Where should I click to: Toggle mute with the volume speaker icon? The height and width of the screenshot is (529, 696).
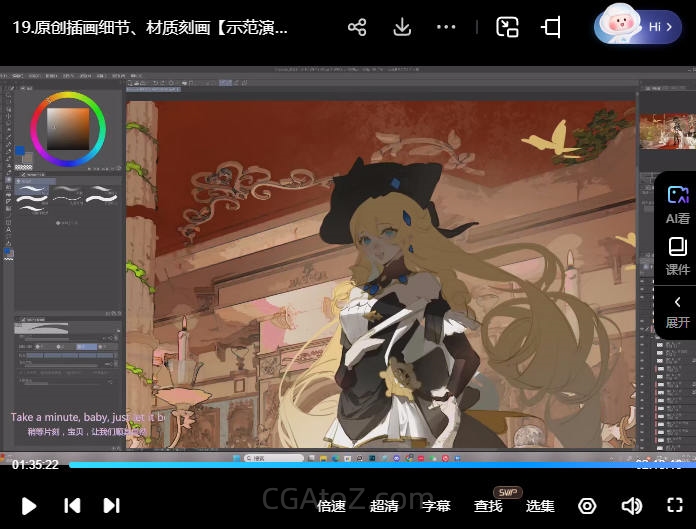631,506
